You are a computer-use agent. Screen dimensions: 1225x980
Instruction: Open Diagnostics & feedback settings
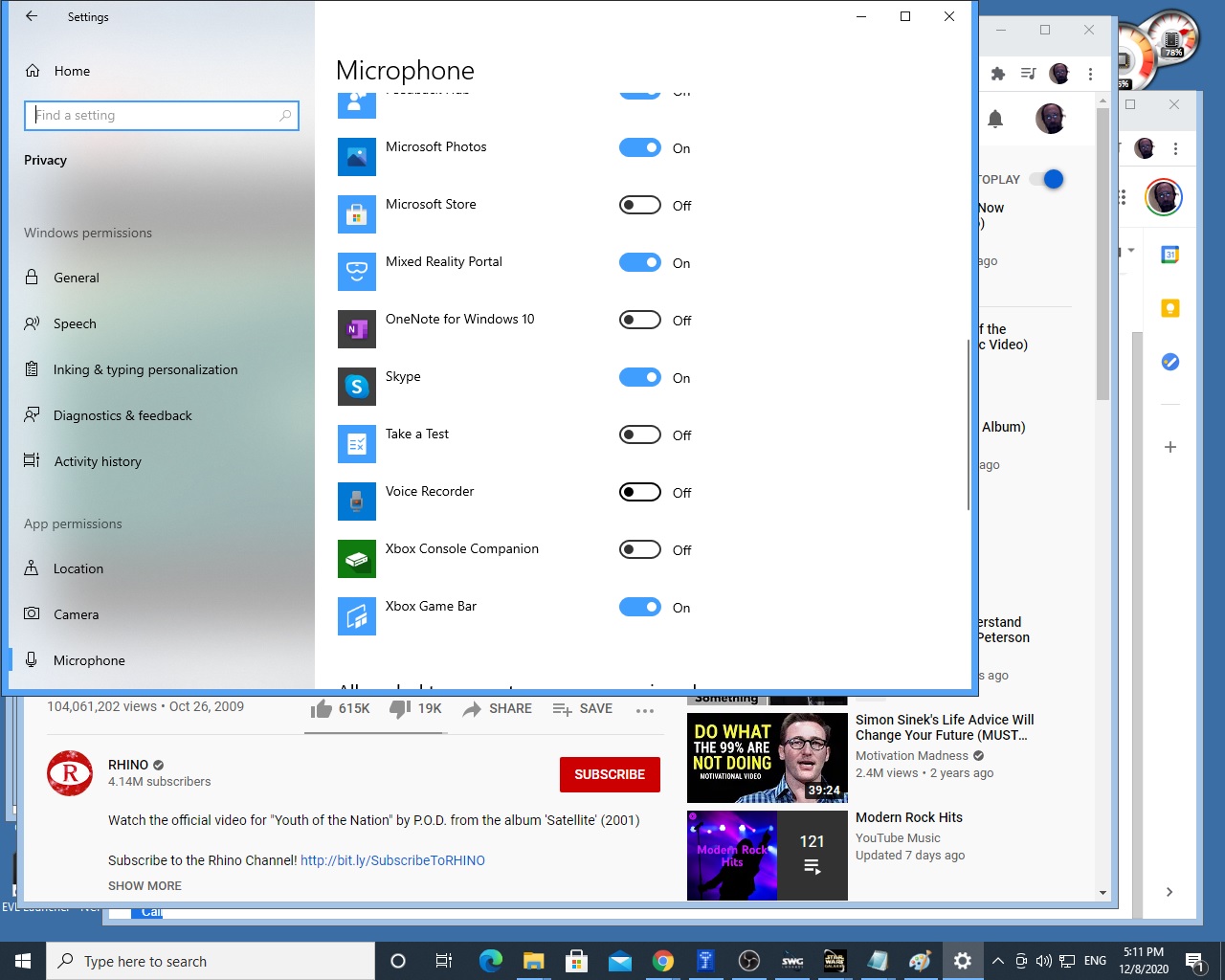[x=161, y=415]
